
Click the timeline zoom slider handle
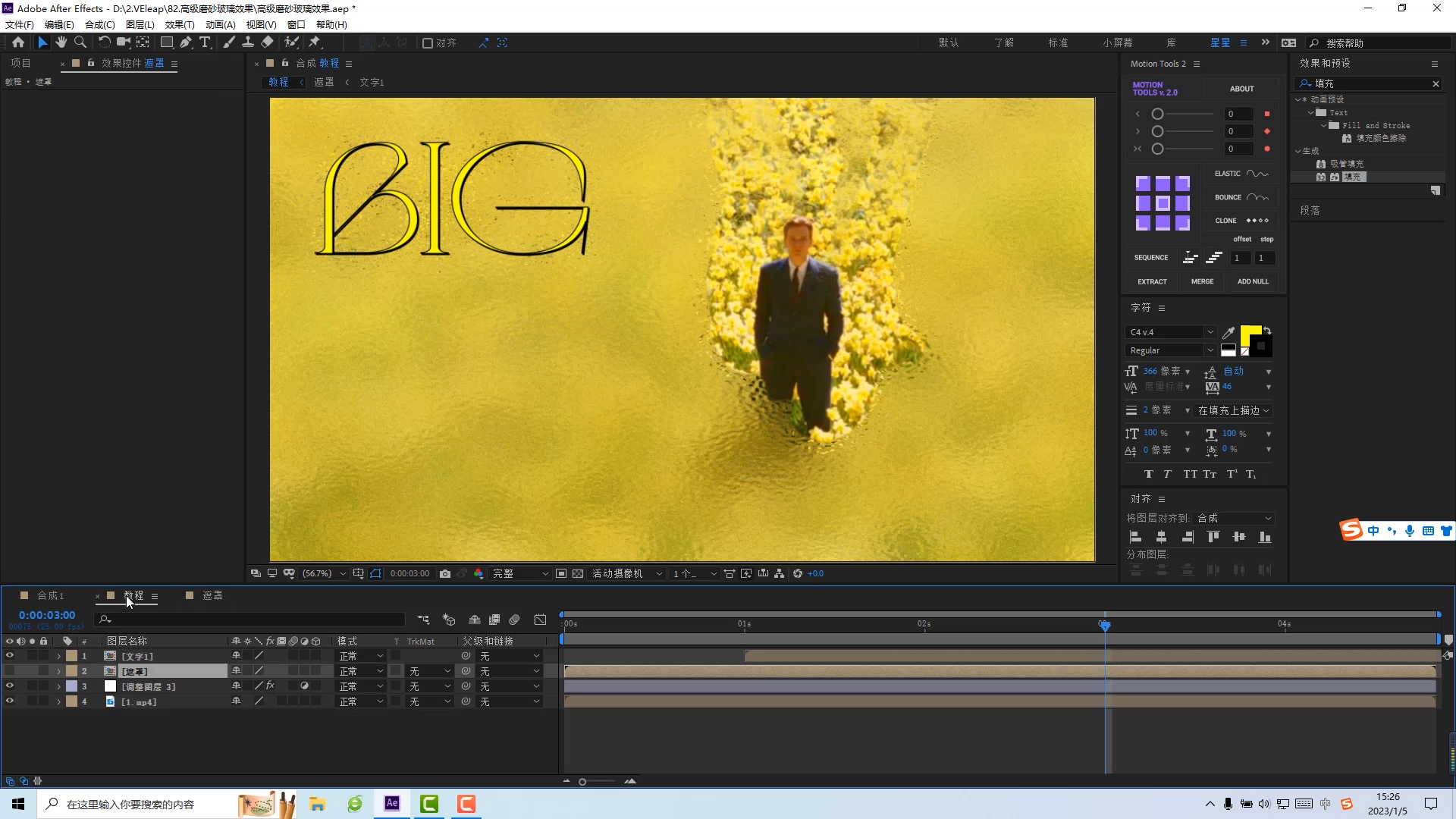(x=582, y=782)
